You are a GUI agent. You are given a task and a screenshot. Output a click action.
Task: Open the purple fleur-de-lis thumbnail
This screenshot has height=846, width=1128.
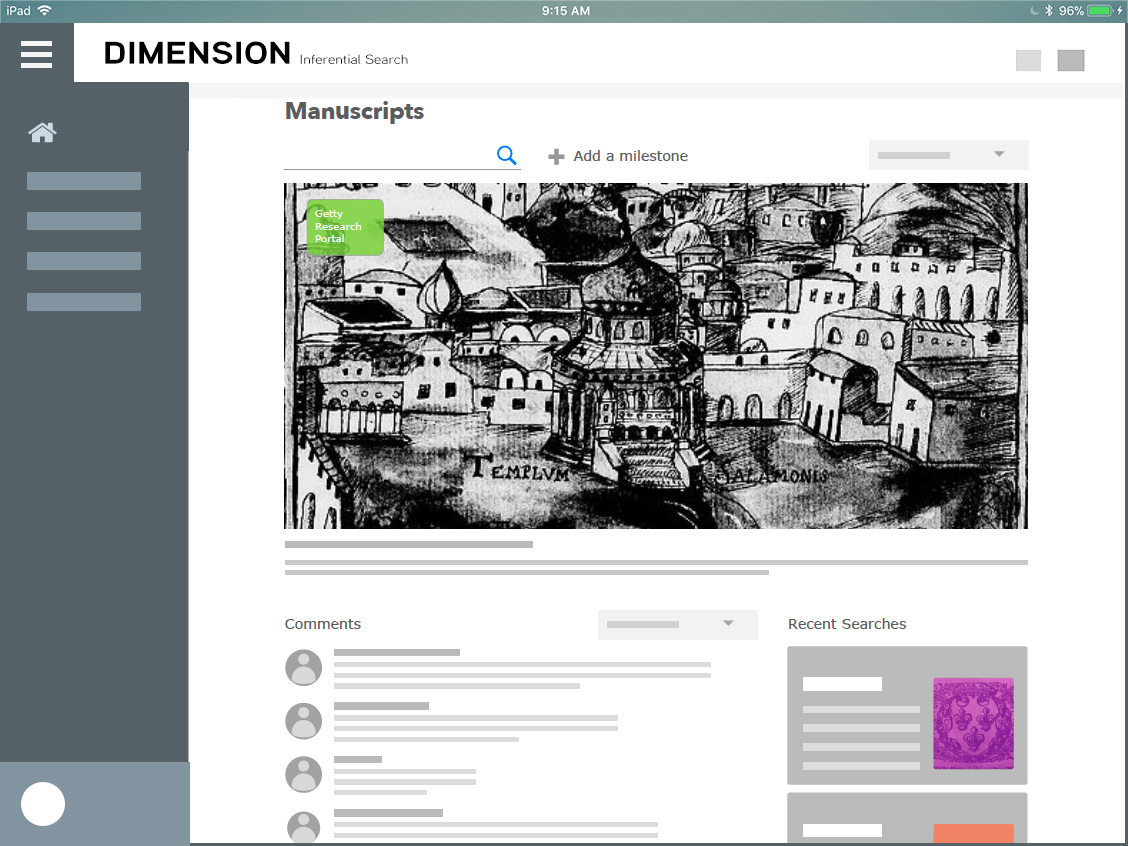pos(973,723)
